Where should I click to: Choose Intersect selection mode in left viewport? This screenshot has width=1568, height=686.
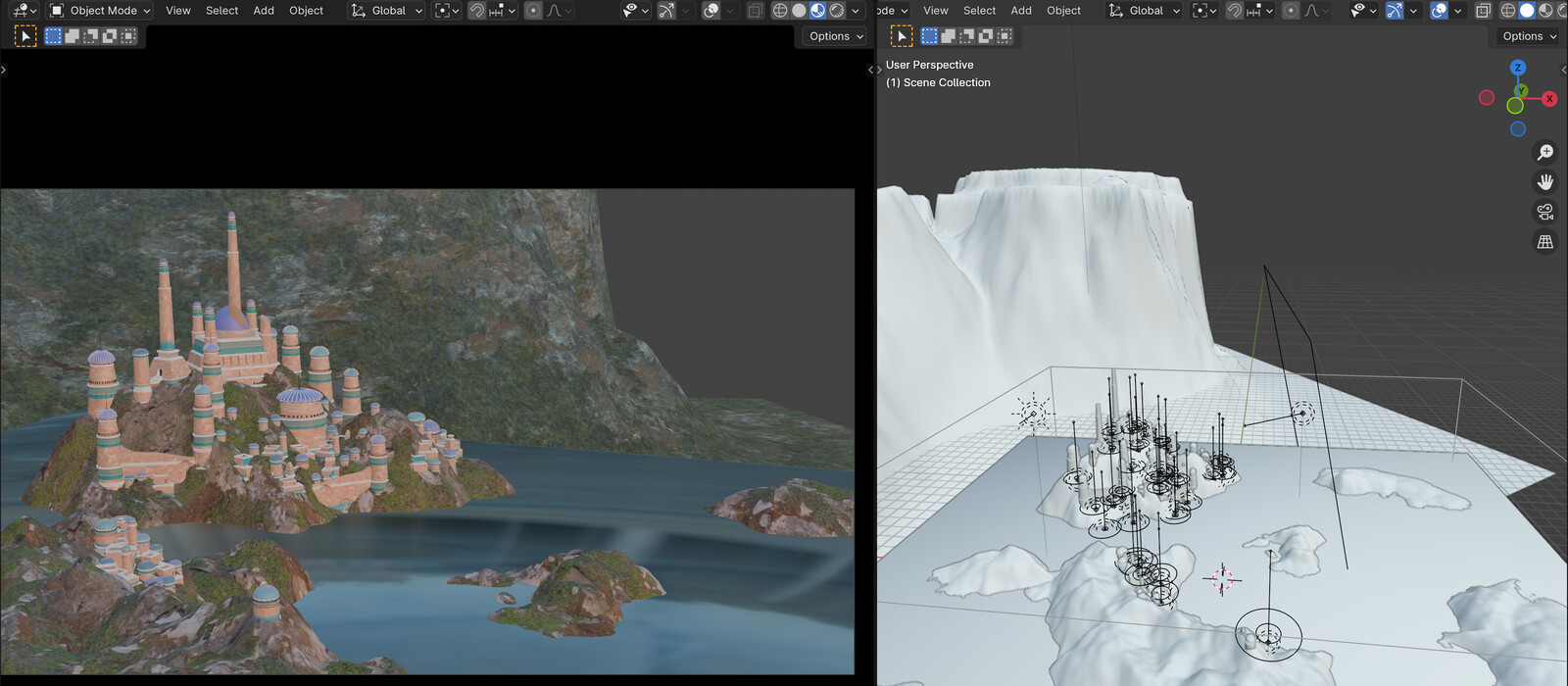(128, 36)
